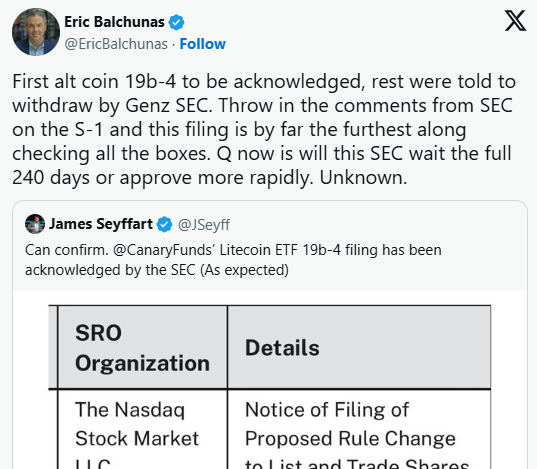Click the main tweet text about 19b-4
The width and height of the screenshot is (537, 469).
pyautogui.click(x=263, y=129)
